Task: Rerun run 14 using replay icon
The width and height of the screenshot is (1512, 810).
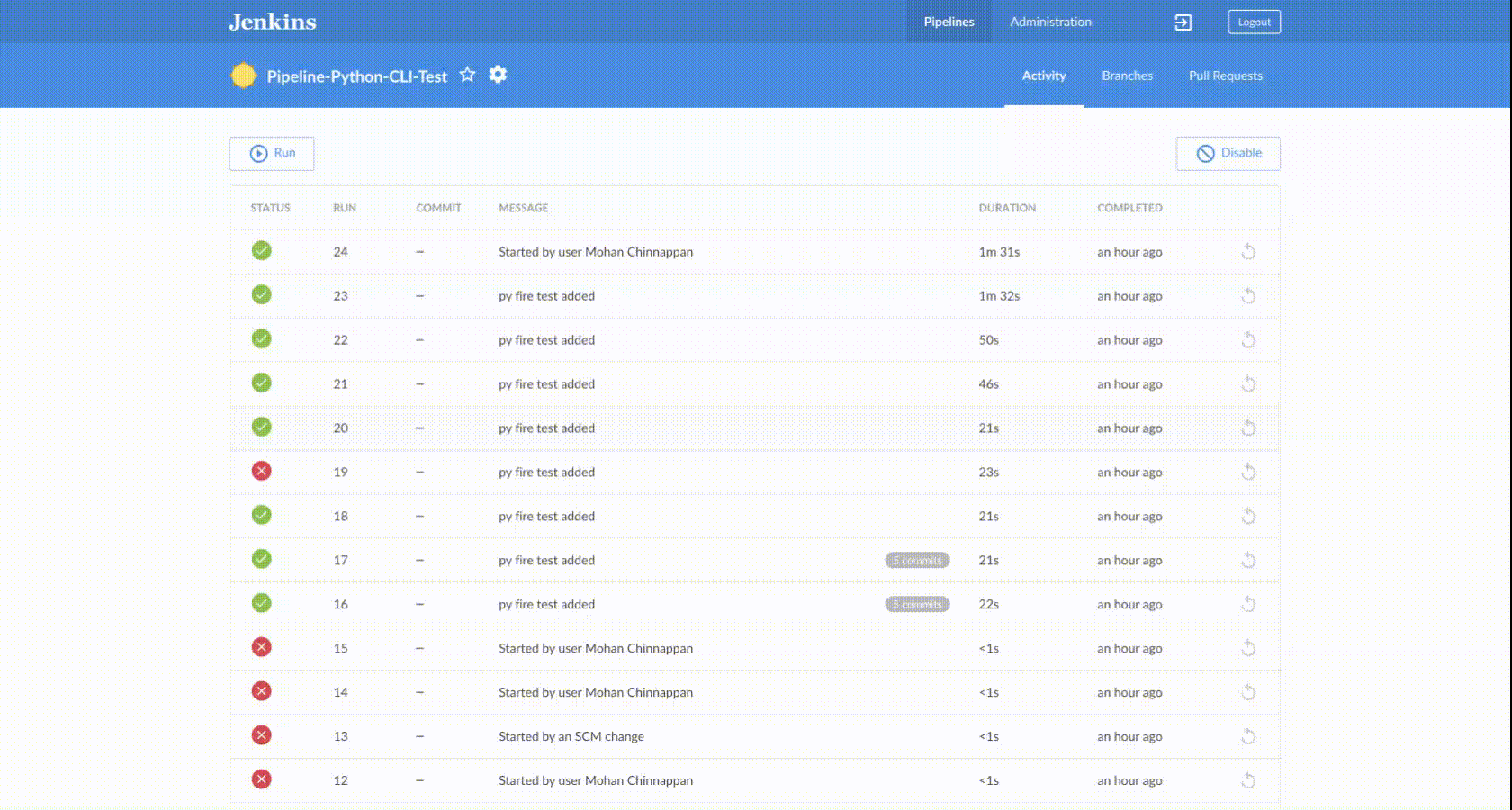Action: 1248,692
